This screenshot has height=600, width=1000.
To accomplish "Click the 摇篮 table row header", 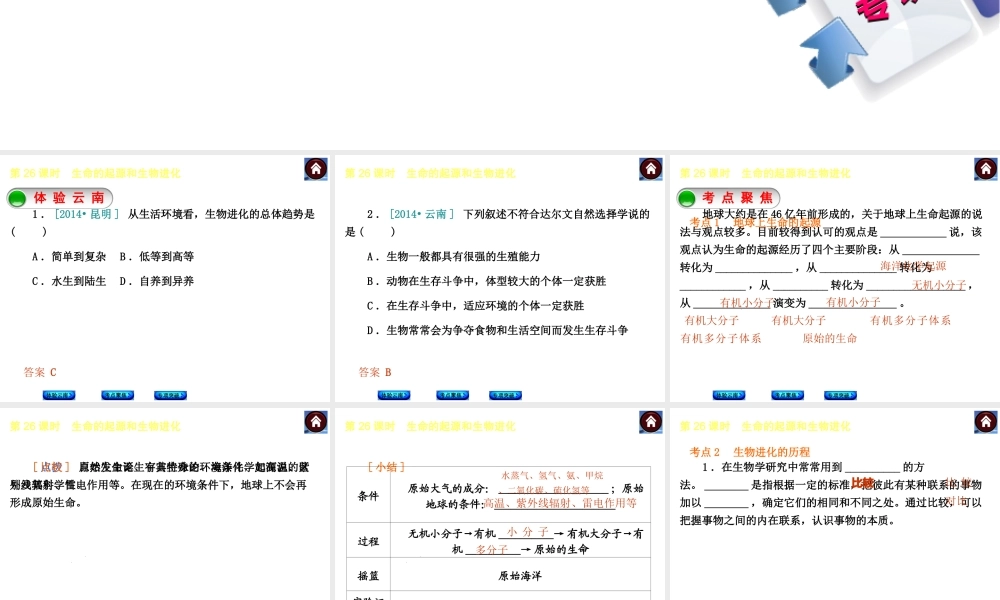I will tap(368, 576).
